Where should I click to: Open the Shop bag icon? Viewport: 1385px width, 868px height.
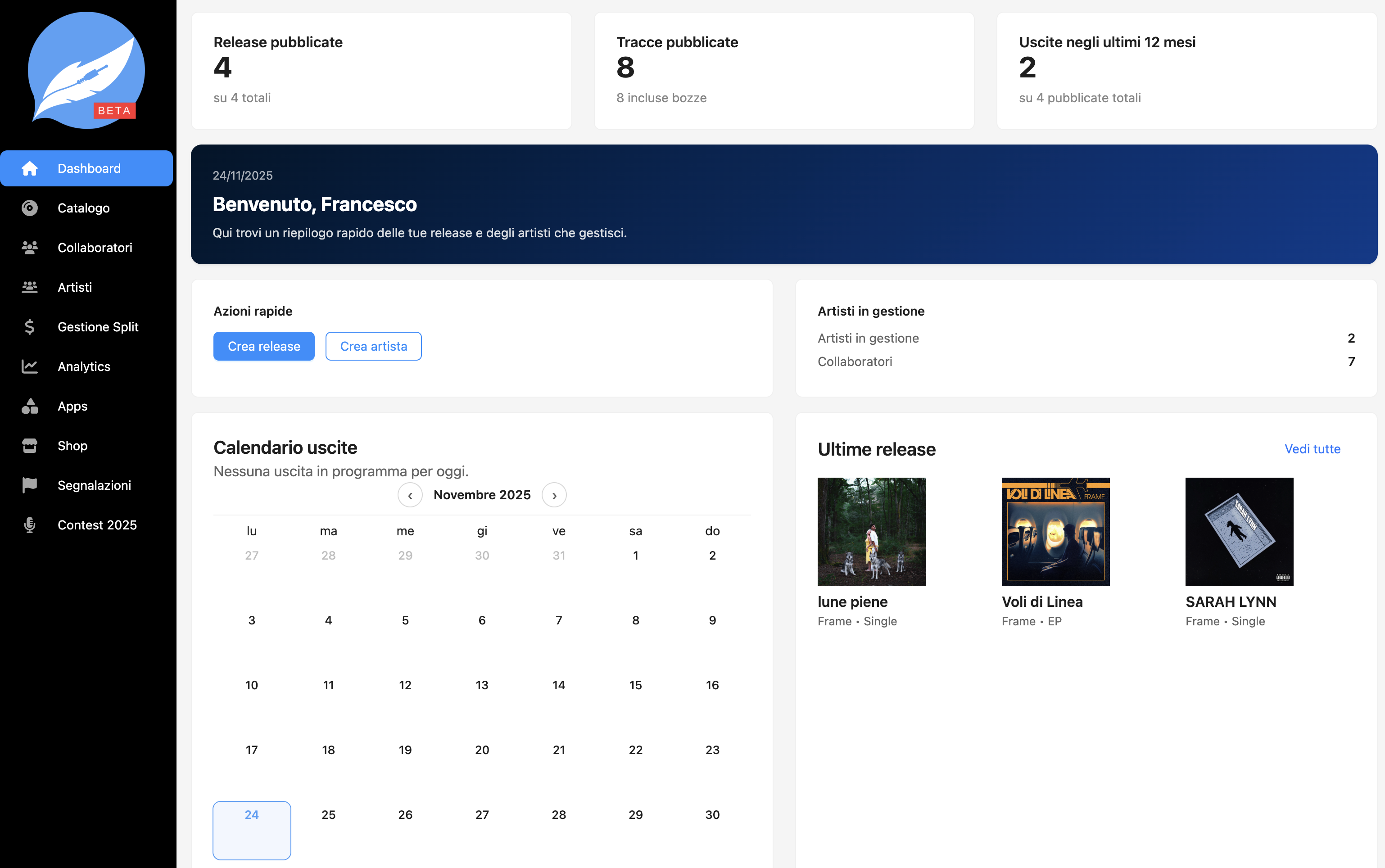click(x=29, y=446)
